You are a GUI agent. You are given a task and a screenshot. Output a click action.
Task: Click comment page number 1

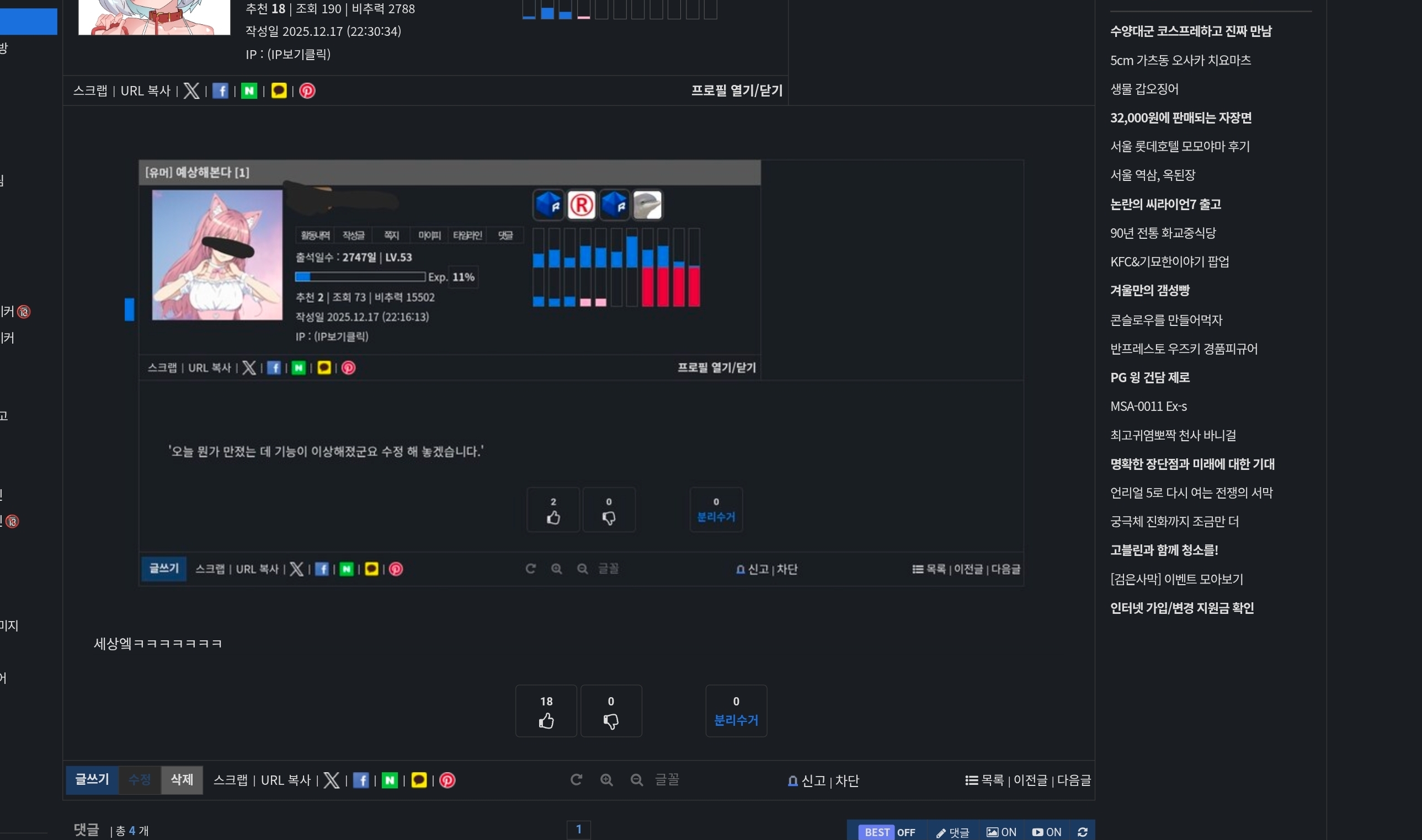[x=578, y=830]
